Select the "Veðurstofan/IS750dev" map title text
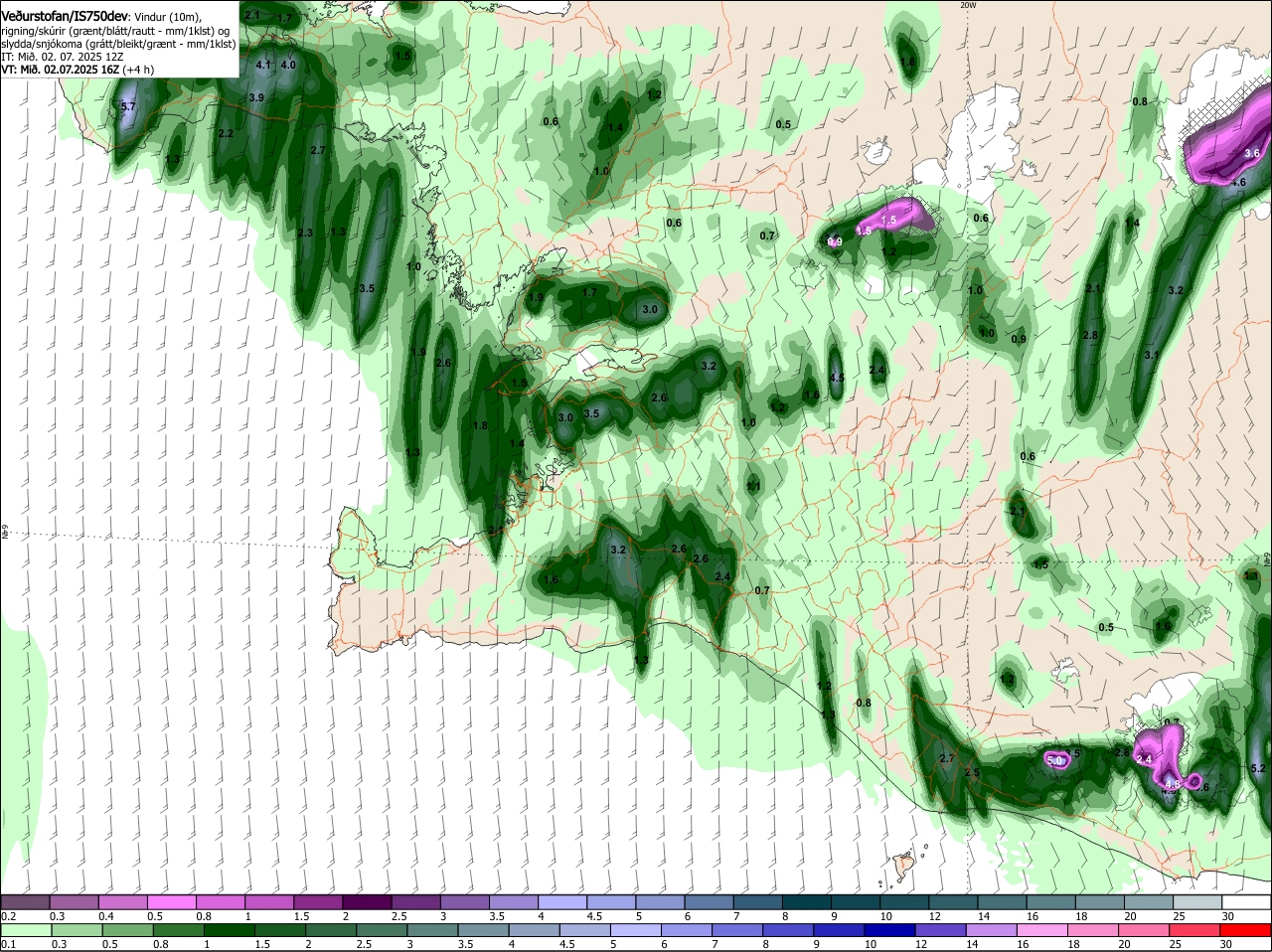 tap(65, 17)
